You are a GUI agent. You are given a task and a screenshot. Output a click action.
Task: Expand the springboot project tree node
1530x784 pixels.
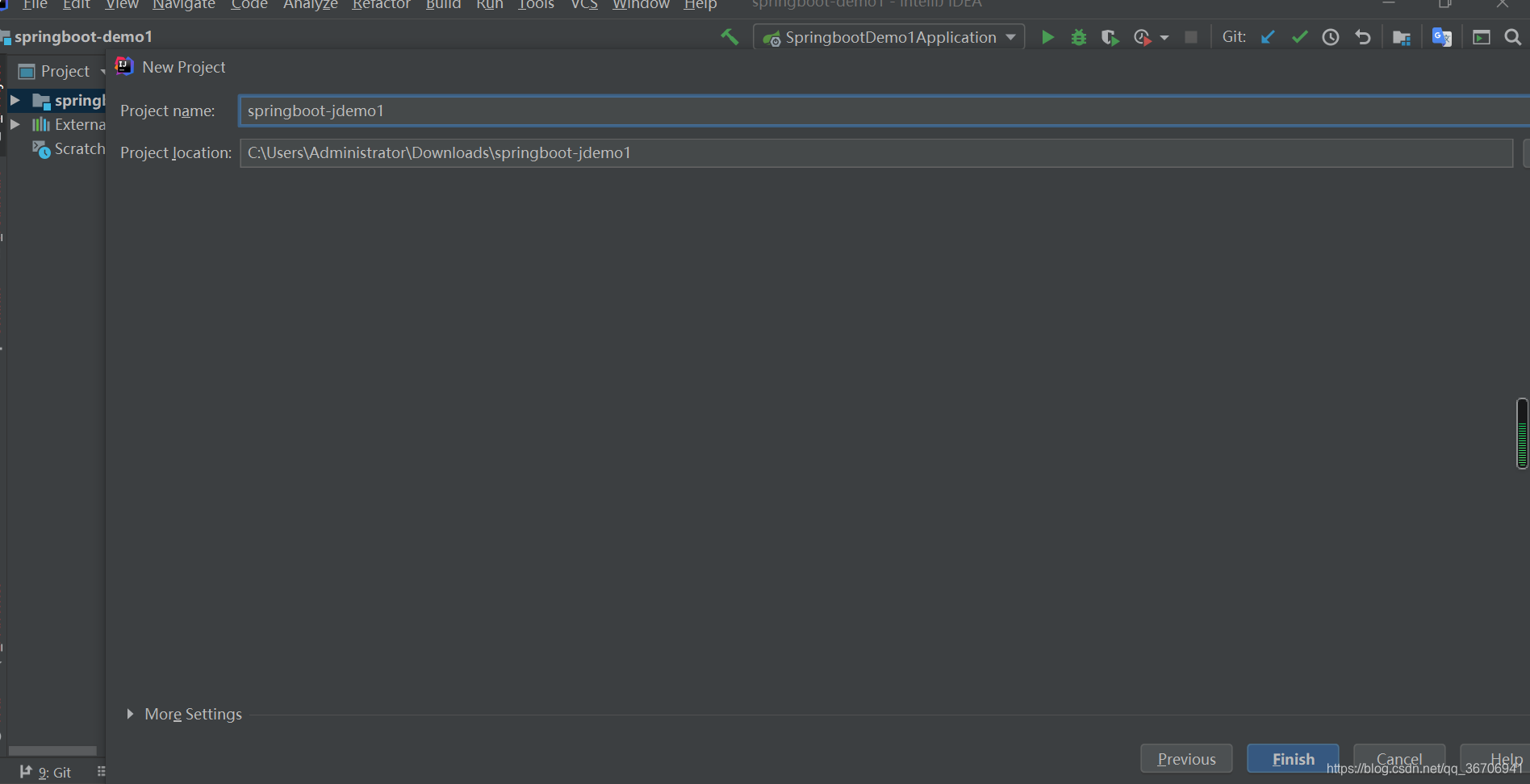click(x=15, y=100)
